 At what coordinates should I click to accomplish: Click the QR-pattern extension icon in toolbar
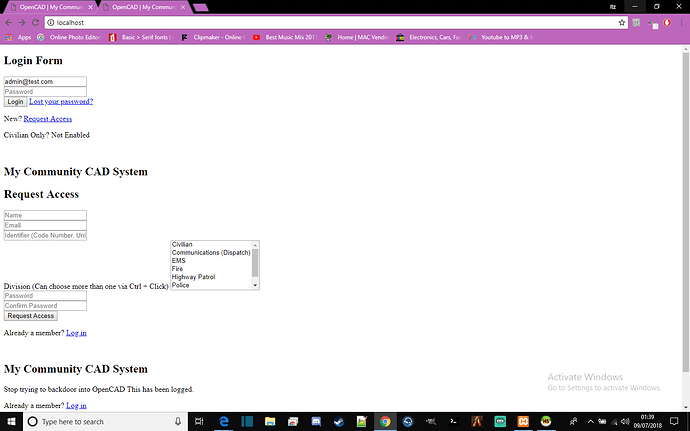click(x=636, y=22)
